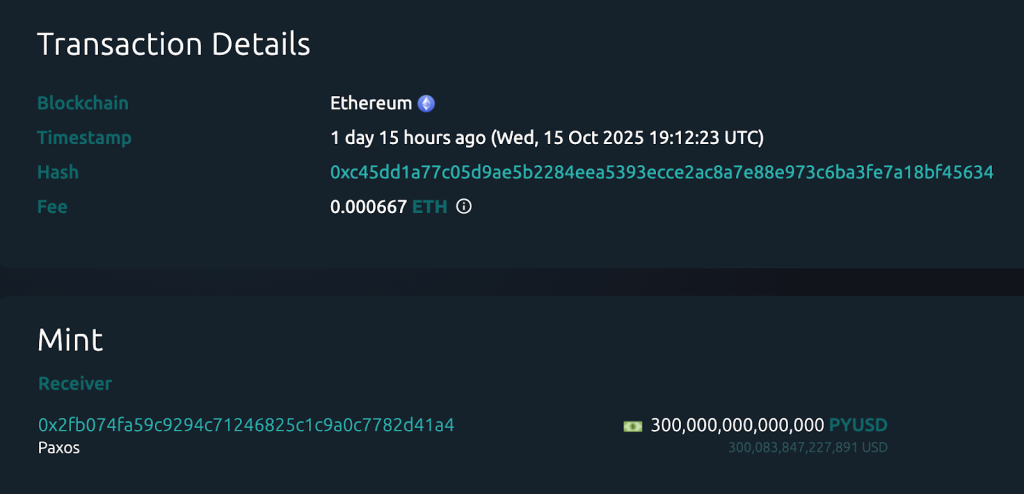
Task: Click the Transaction Details heading
Action: [x=174, y=44]
